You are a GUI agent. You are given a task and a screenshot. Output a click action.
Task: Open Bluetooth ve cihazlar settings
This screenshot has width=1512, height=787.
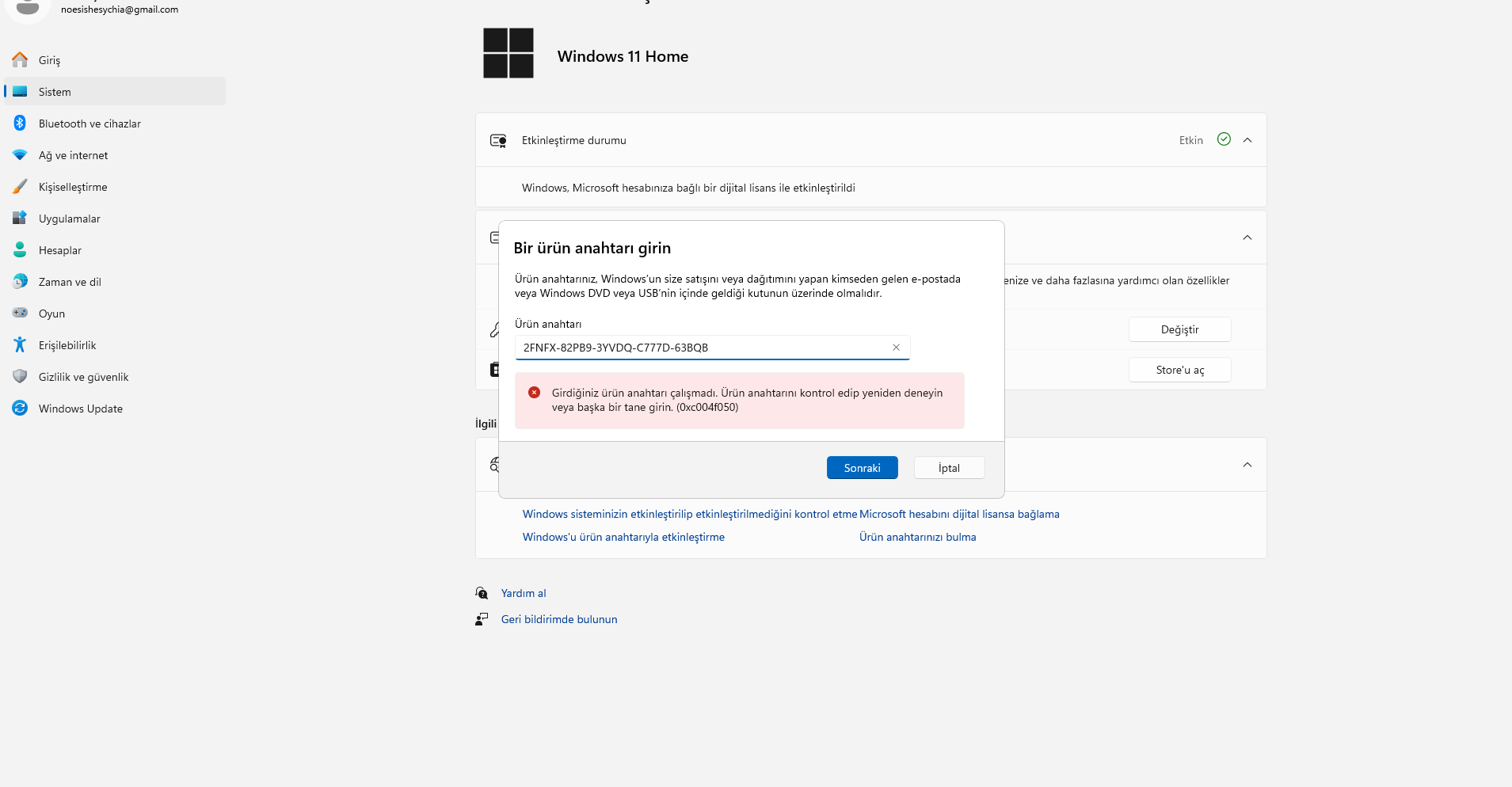tap(115, 124)
